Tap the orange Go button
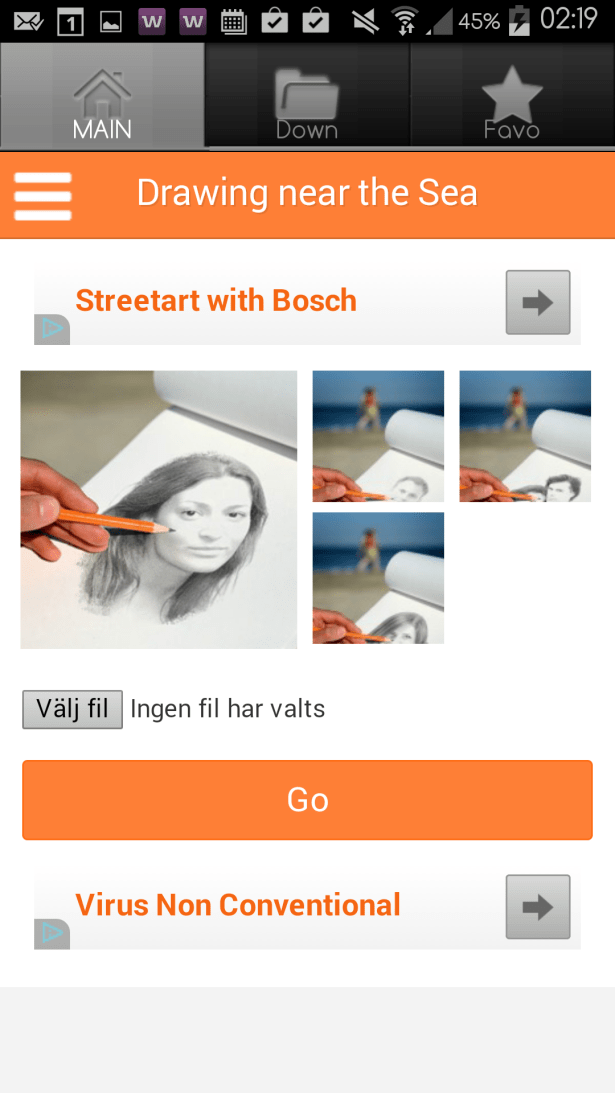This screenshot has height=1093, width=615. pos(308,800)
